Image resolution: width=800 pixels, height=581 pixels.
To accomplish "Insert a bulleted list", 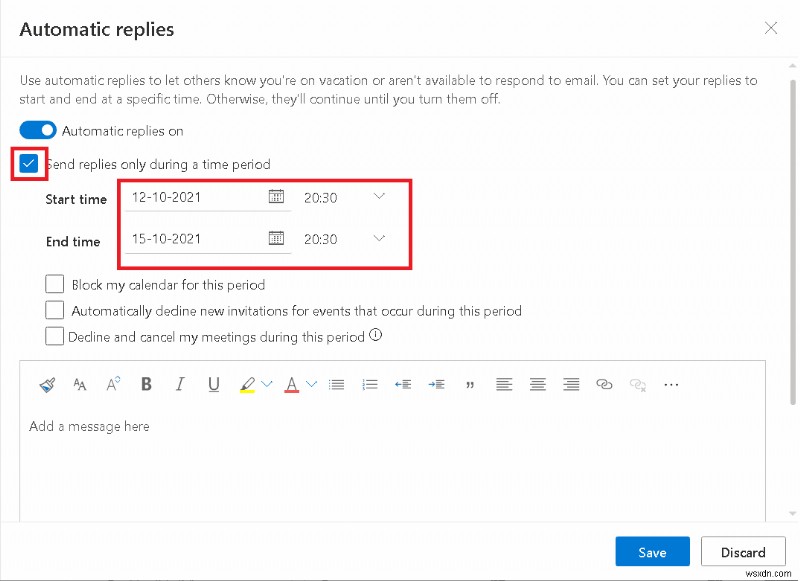I will pyautogui.click(x=337, y=384).
